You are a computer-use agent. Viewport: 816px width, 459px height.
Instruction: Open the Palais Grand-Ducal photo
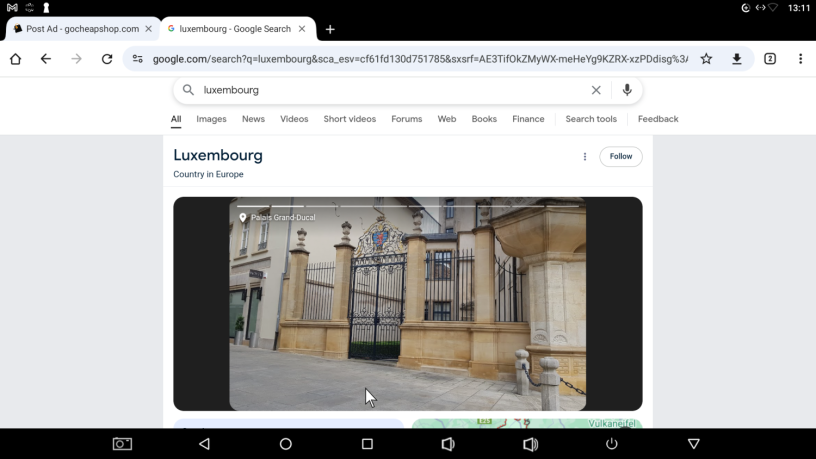tap(407, 303)
